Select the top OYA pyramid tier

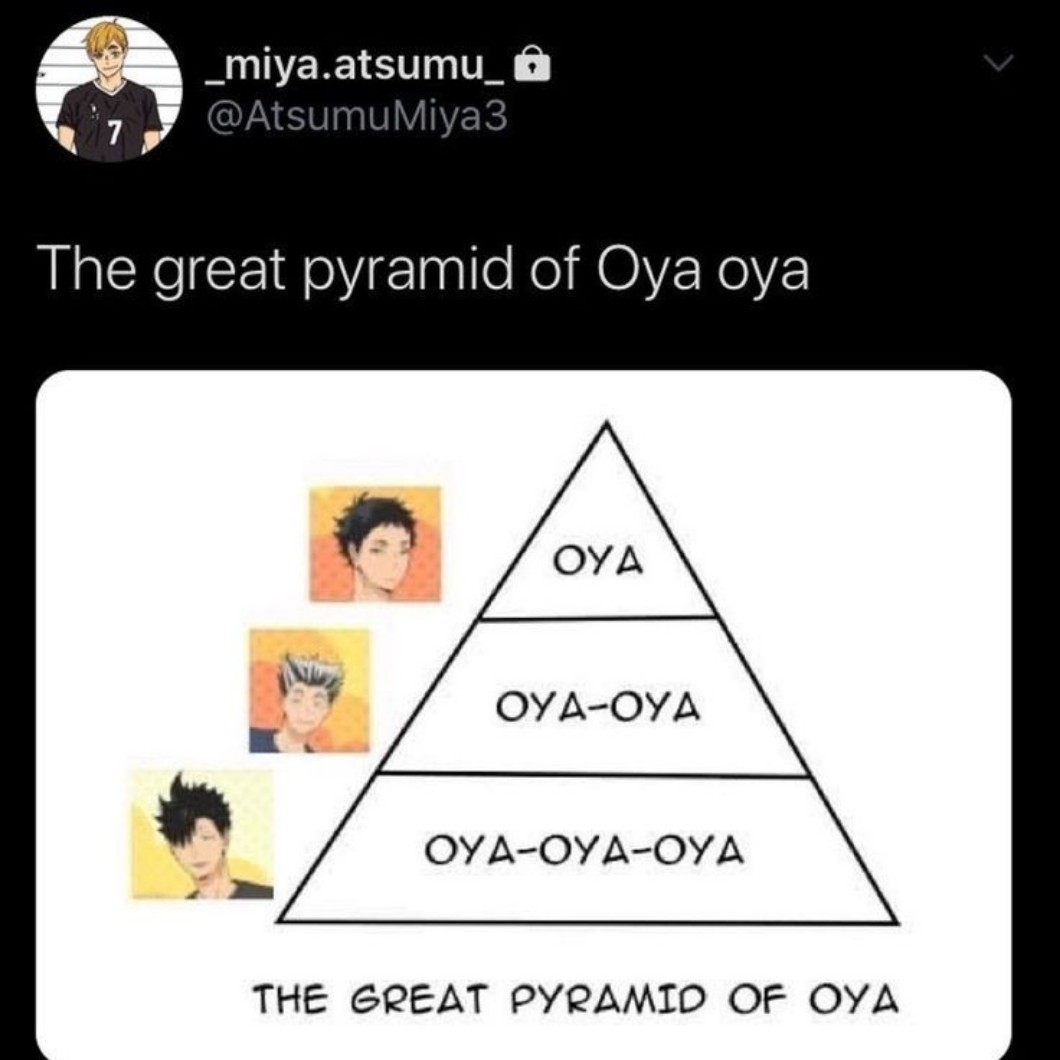point(598,562)
